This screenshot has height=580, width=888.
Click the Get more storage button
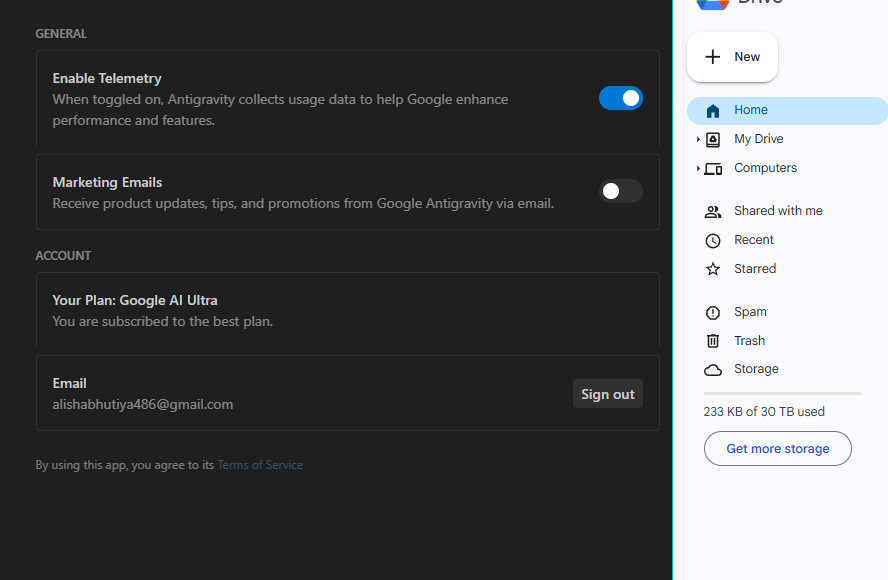[777, 449]
